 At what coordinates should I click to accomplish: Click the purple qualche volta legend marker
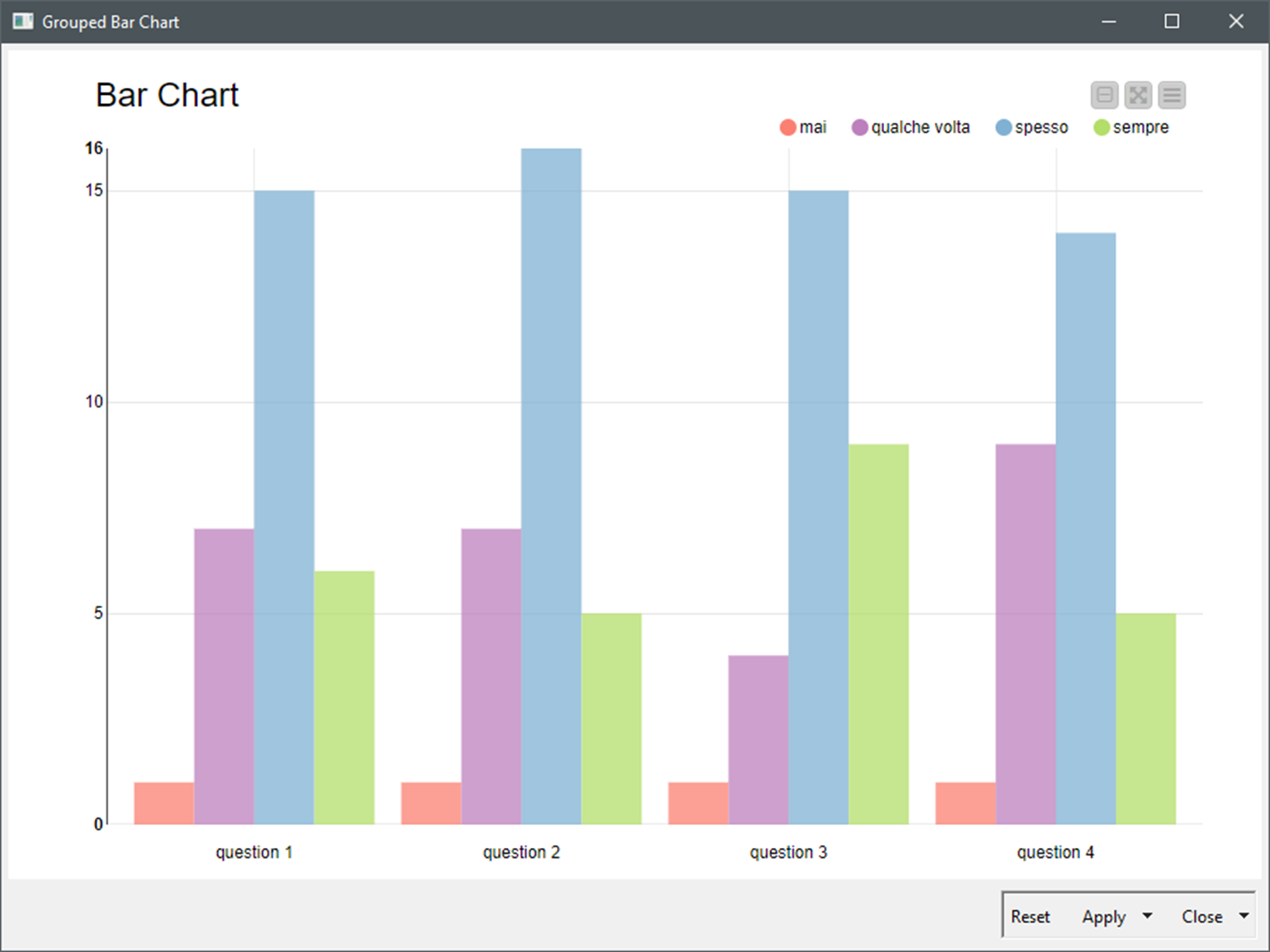coord(859,126)
